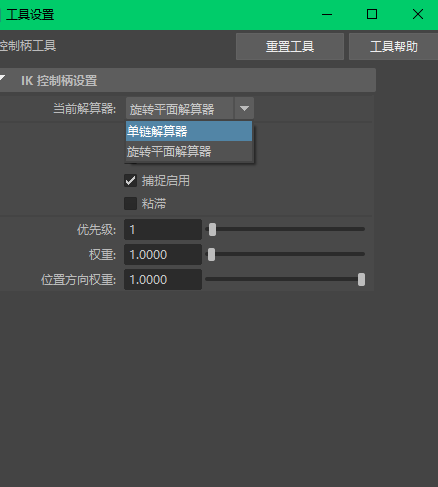Click the 位置方向权重 slider handle
Viewport: 438px width, 487px height.
(x=361, y=279)
